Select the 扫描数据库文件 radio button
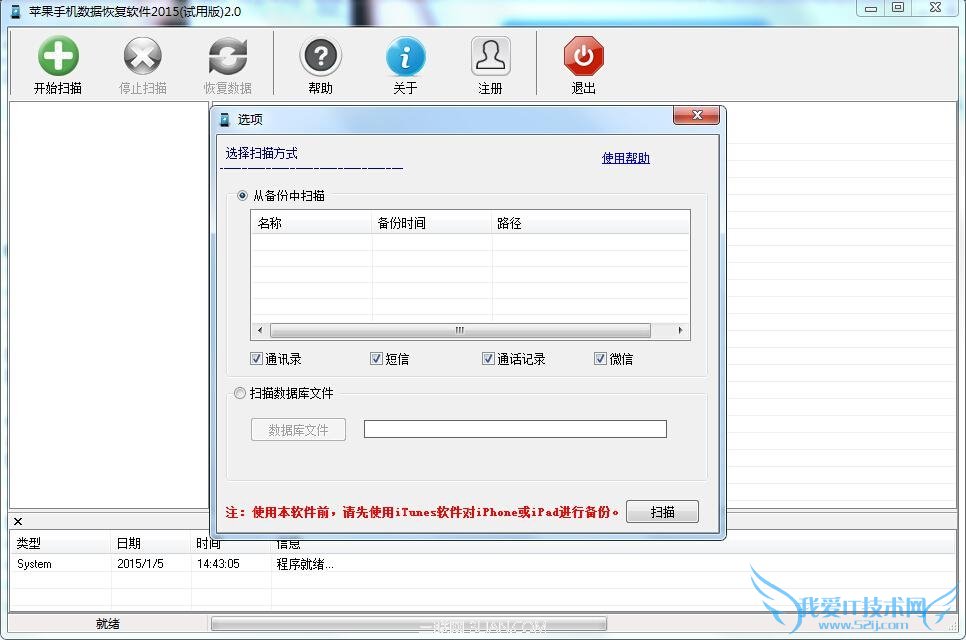 point(240,393)
